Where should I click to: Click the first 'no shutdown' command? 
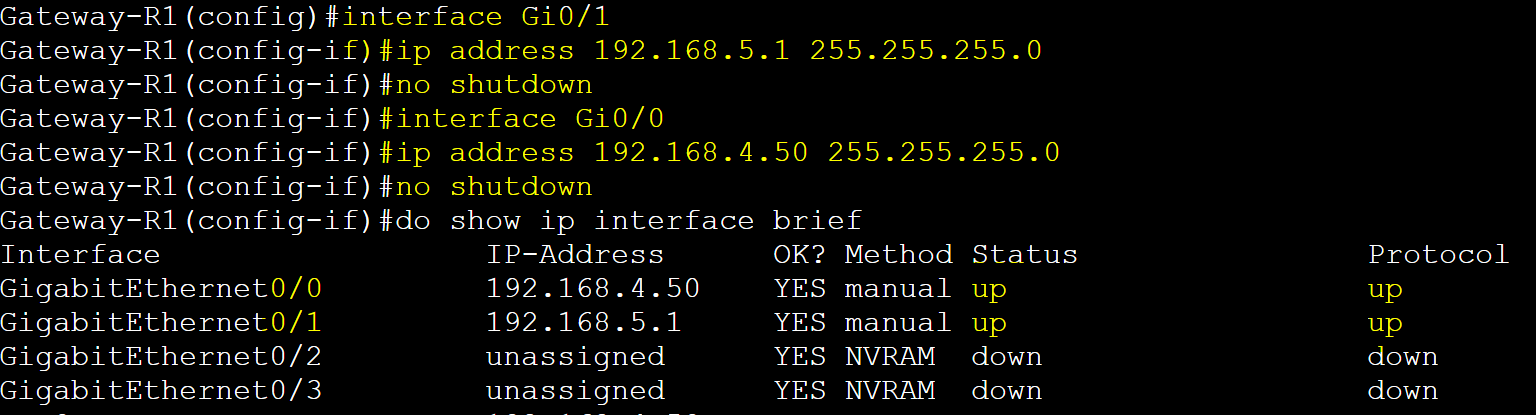coord(494,84)
